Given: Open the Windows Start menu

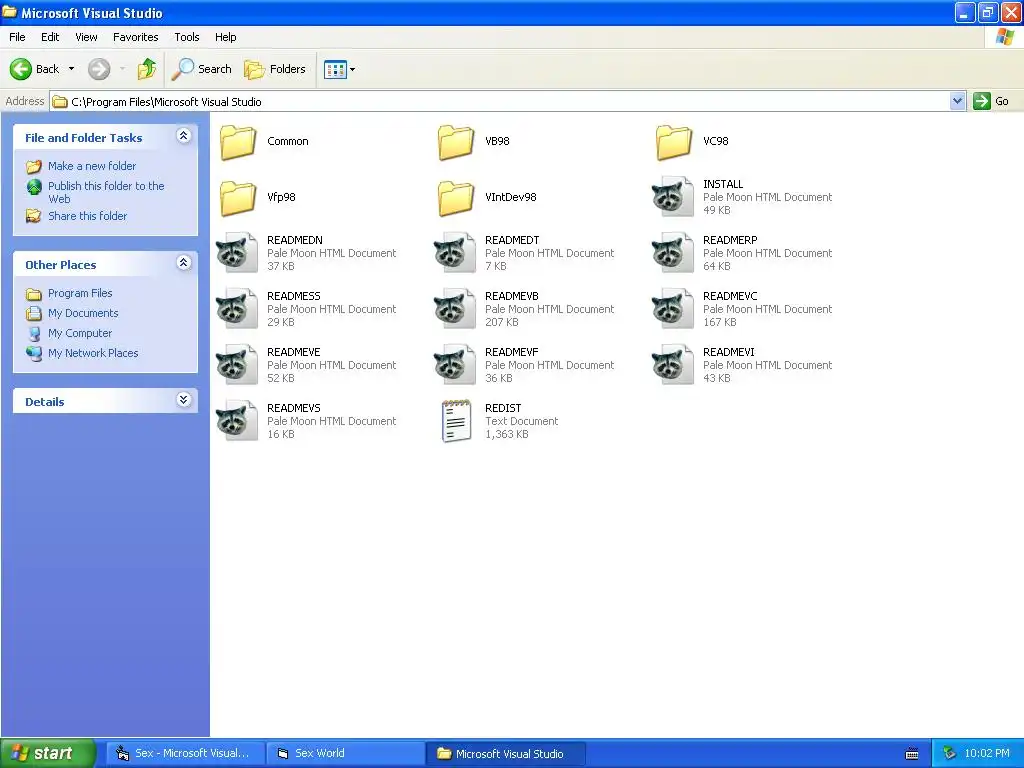Looking at the screenshot, I should coord(48,754).
